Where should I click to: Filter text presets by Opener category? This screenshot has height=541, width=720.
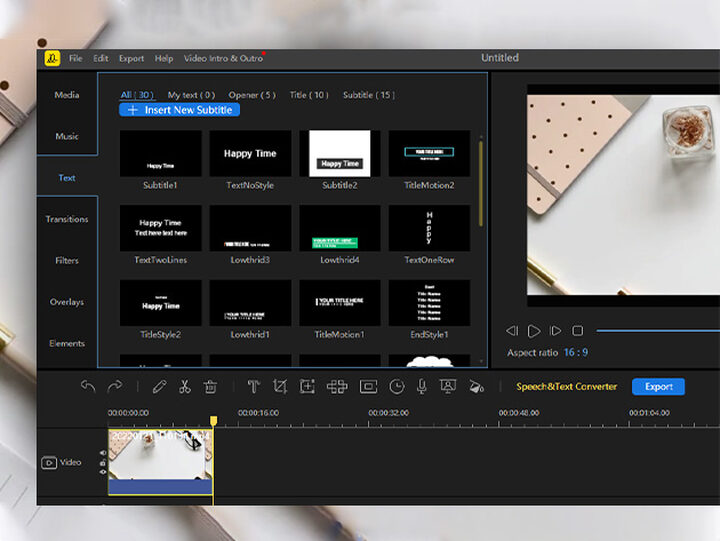click(254, 95)
